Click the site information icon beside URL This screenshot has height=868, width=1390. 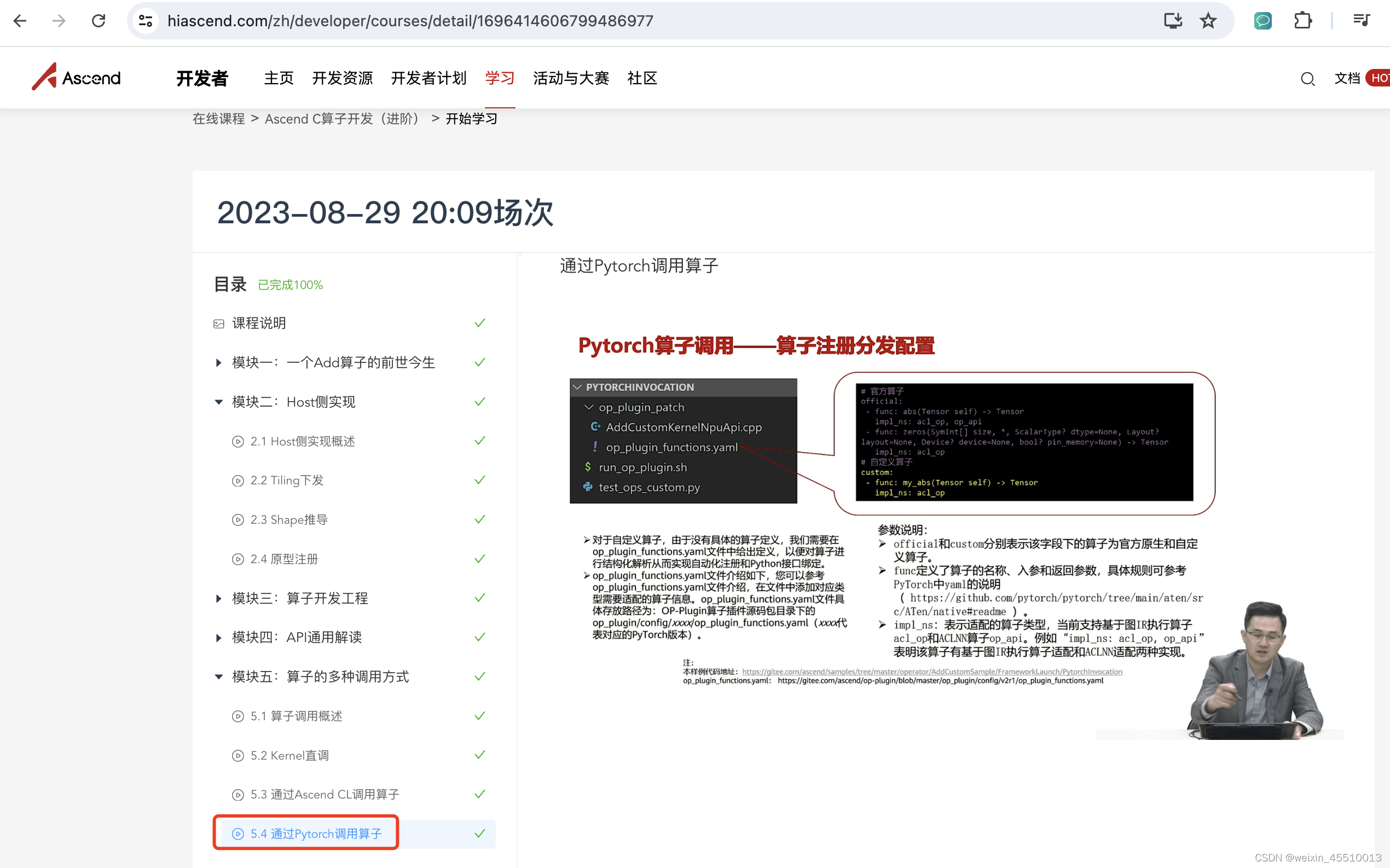(x=146, y=21)
